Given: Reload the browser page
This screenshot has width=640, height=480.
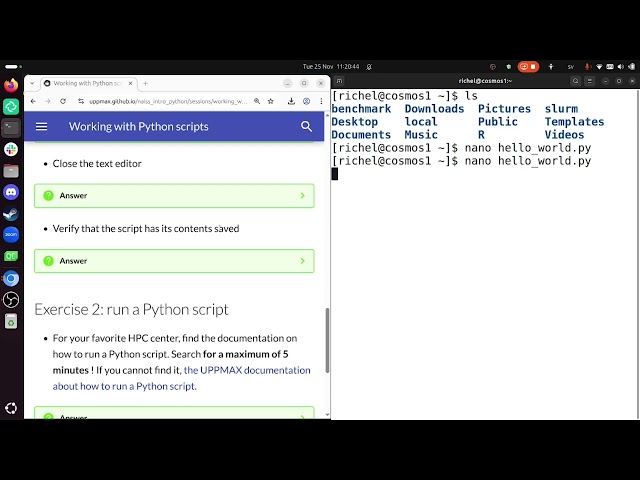Looking at the screenshot, I should 63,101.
